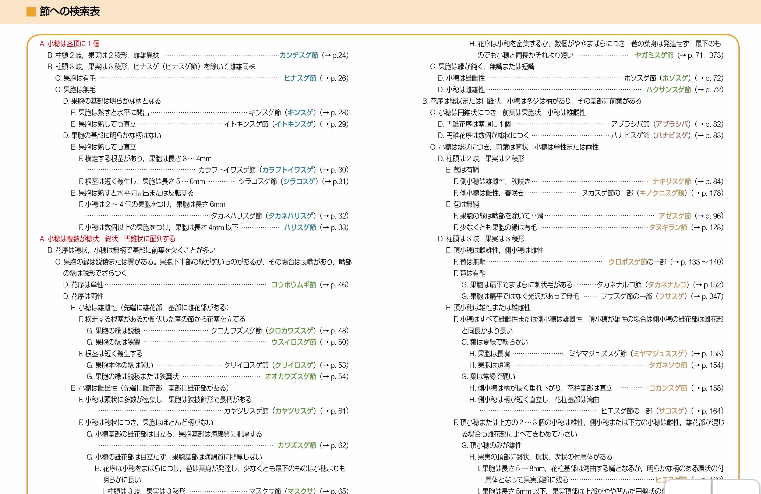The width and height of the screenshot is (761, 494).
Task: Open the ウスイロスゲ節 link (p.50)
Action: click(294, 342)
